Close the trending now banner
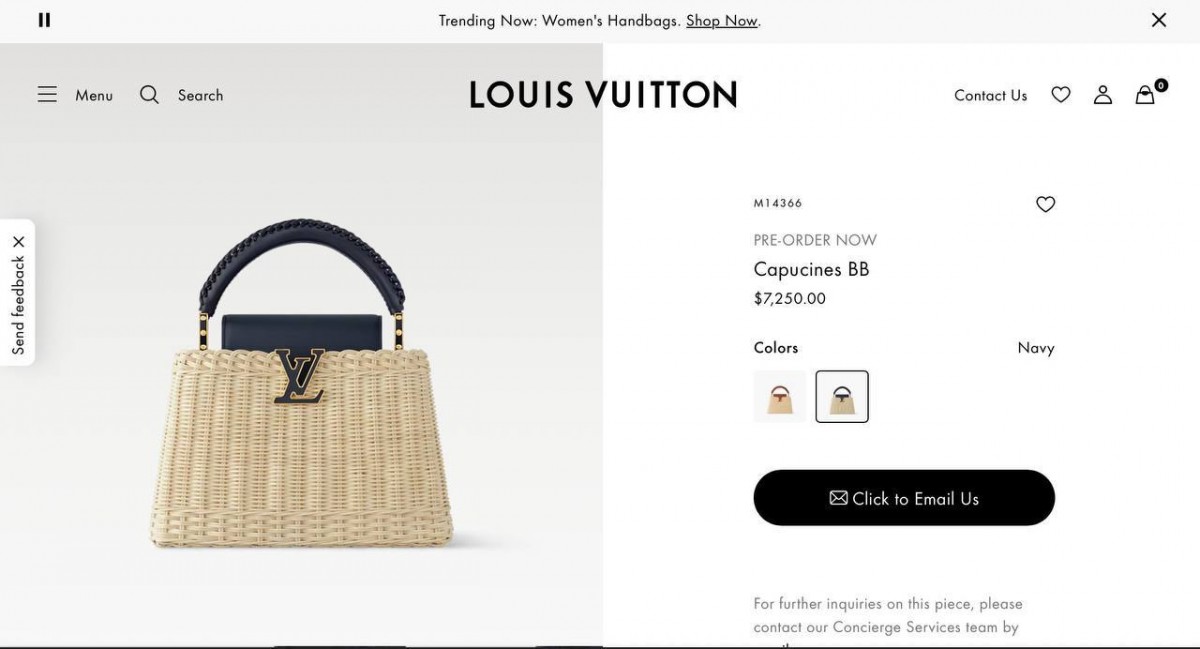Image resolution: width=1200 pixels, height=649 pixels. pos(1159,20)
